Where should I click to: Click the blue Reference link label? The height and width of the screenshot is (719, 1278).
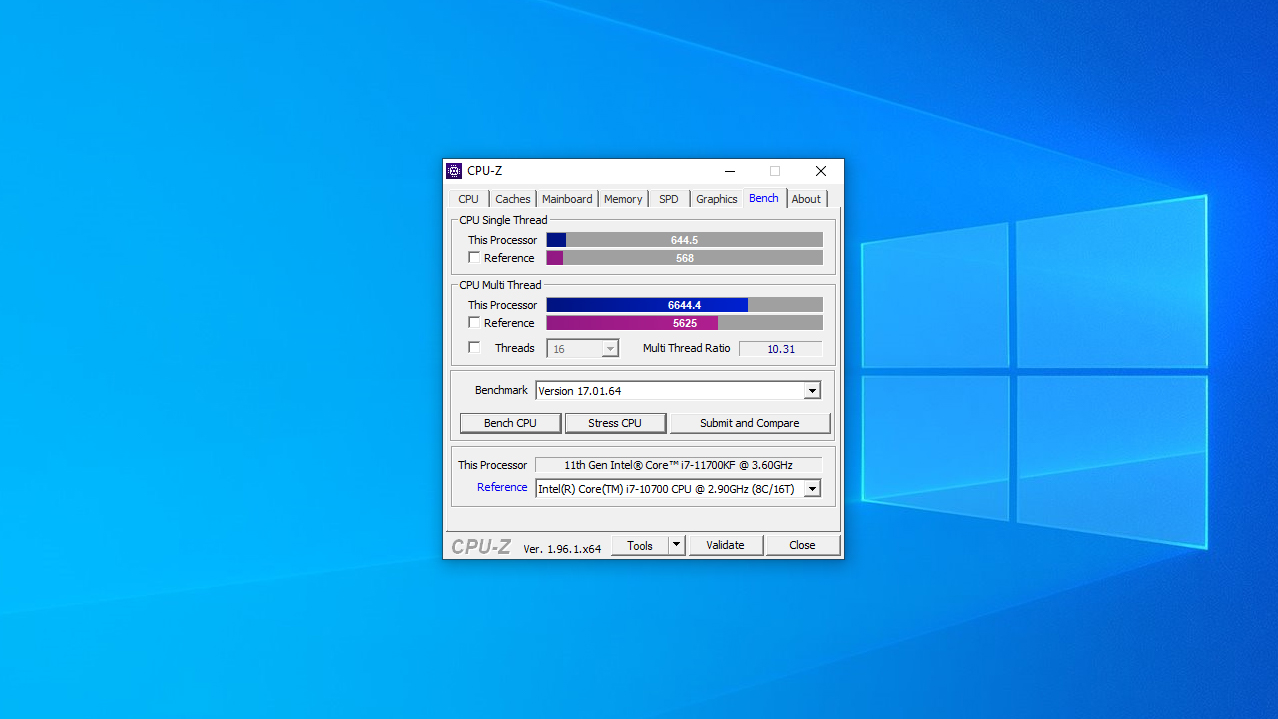click(x=502, y=487)
